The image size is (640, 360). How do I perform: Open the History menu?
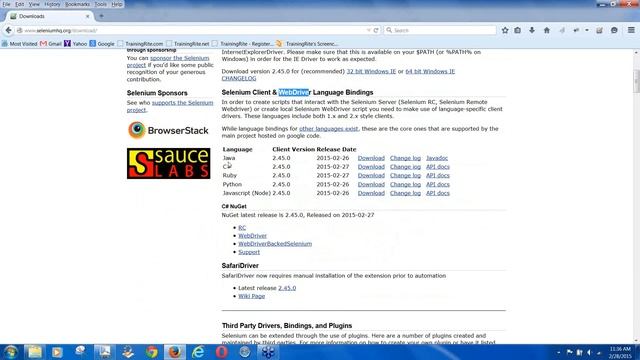[x=52, y=4]
